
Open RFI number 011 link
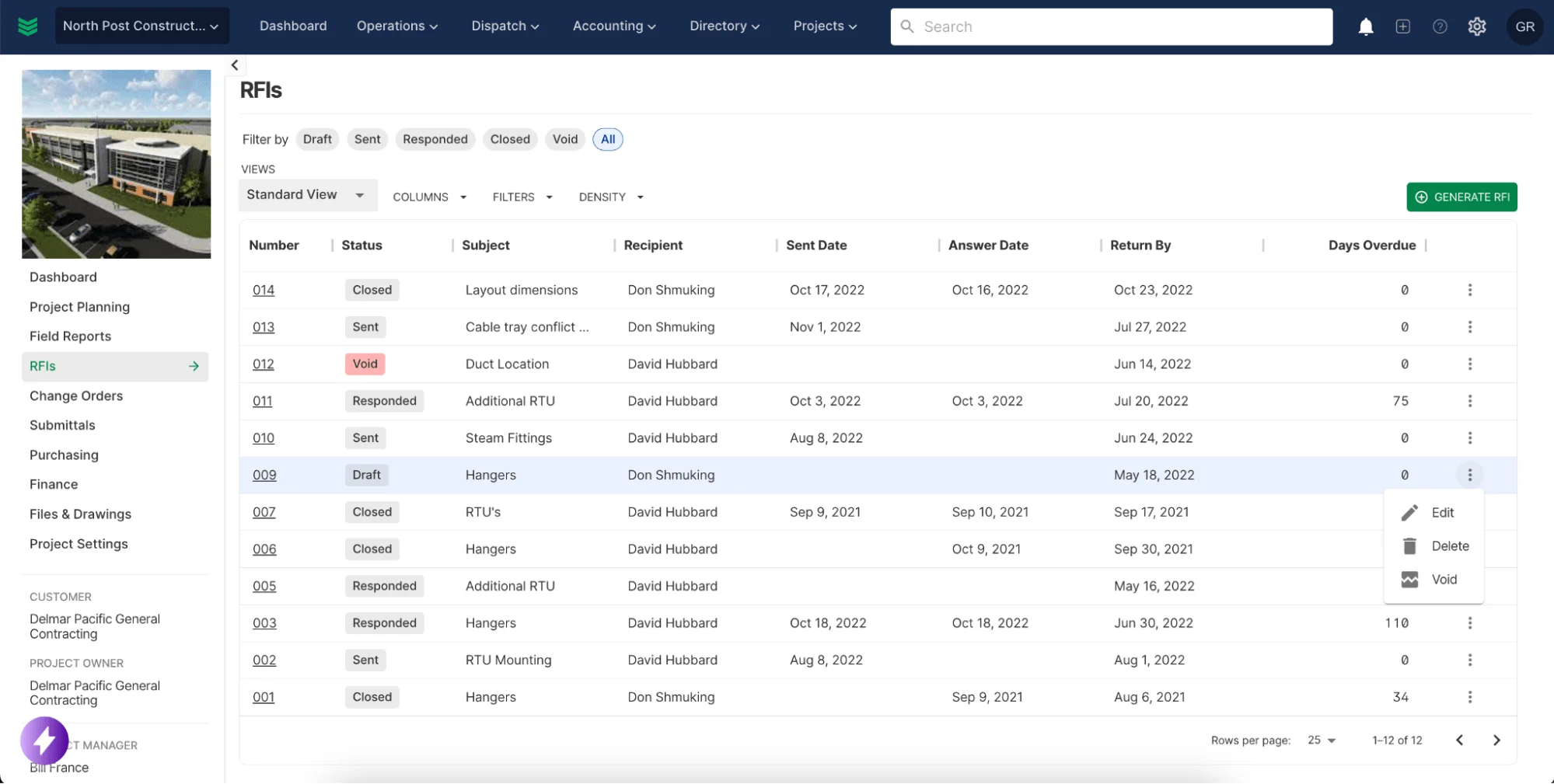[x=262, y=401]
